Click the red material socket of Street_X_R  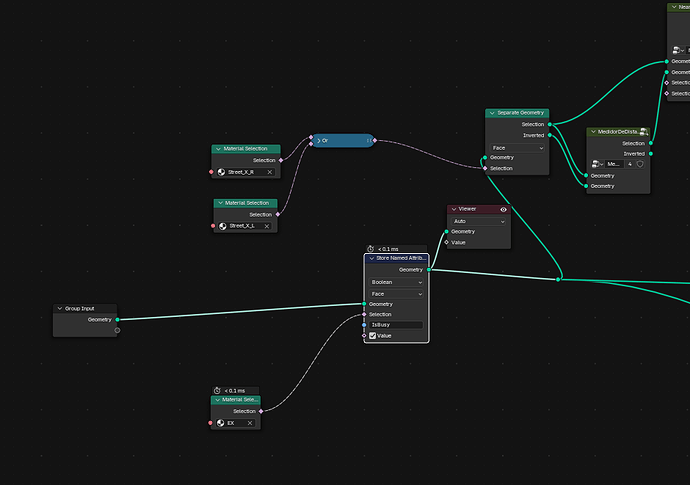coord(211,172)
